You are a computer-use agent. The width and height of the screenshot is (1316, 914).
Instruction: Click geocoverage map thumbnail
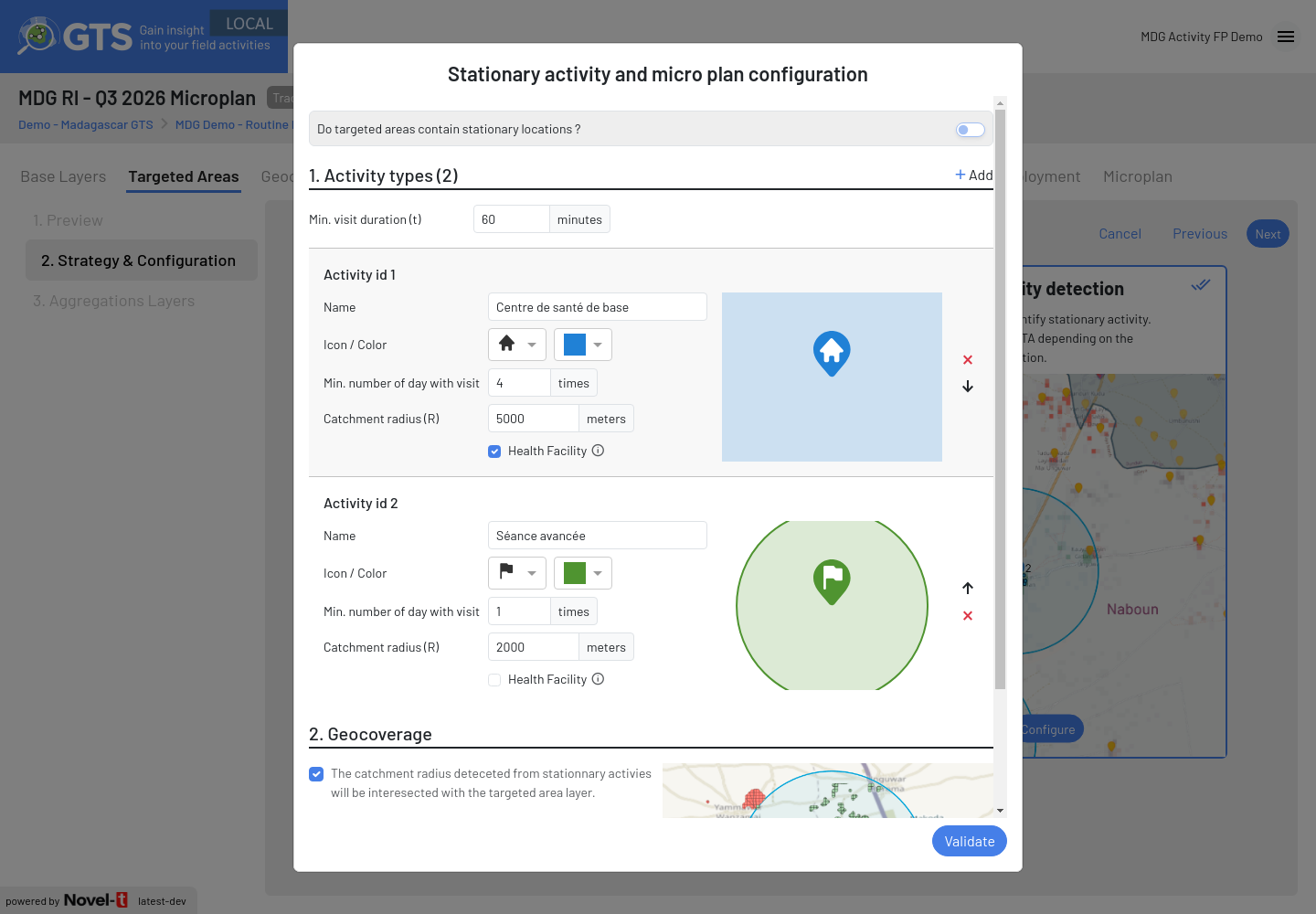click(x=828, y=791)
